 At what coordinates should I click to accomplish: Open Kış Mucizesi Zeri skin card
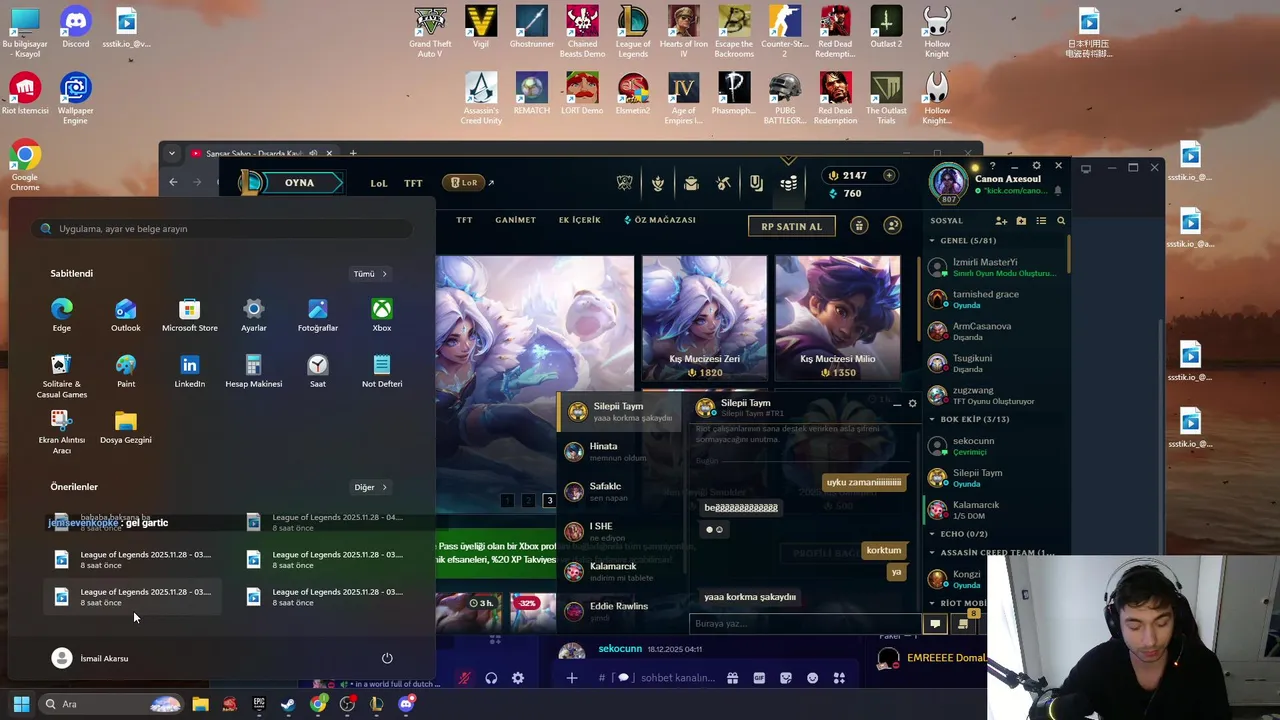(x=704, y=319)
